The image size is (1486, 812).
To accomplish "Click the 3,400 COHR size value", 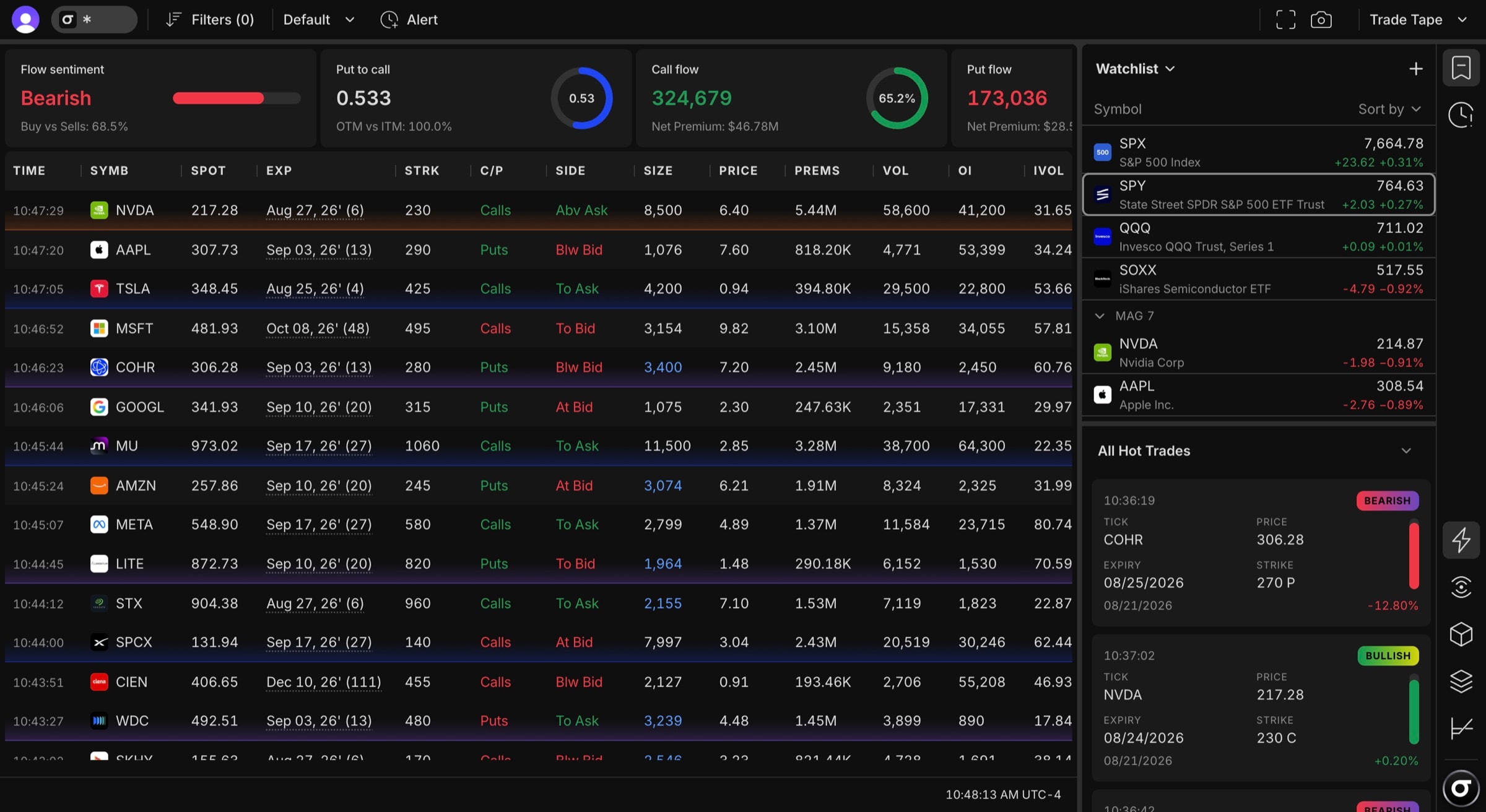I will click(663, 368).
